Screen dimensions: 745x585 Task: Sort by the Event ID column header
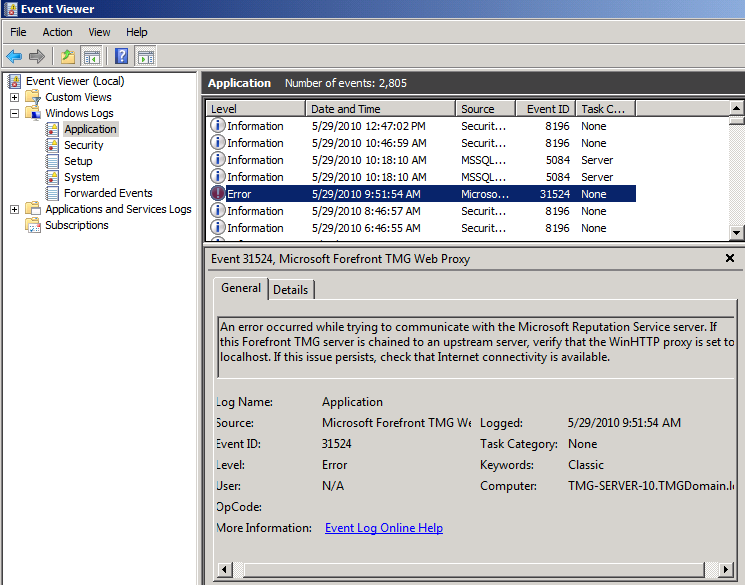(x=545, y=109)
